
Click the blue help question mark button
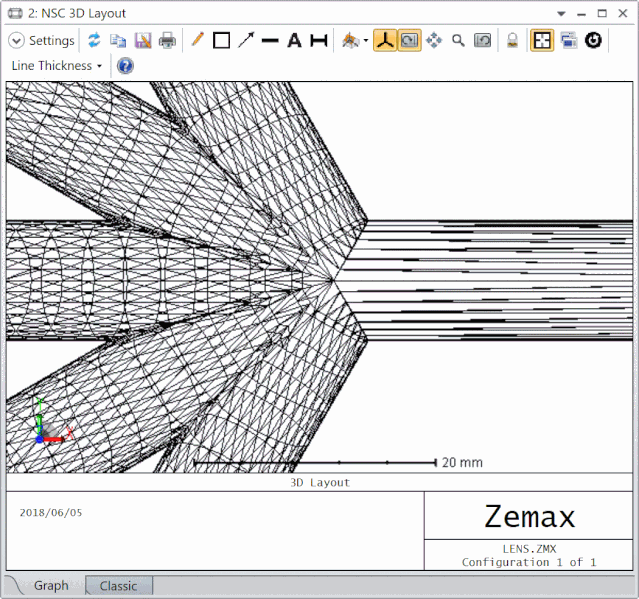[125, 66]
